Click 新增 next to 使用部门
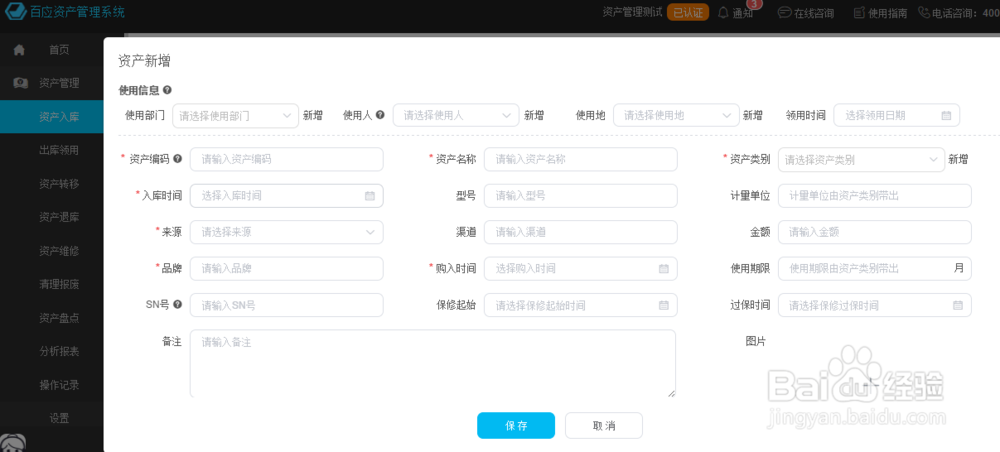Viewport: 1000px width, 452px height. click(312, 115)
